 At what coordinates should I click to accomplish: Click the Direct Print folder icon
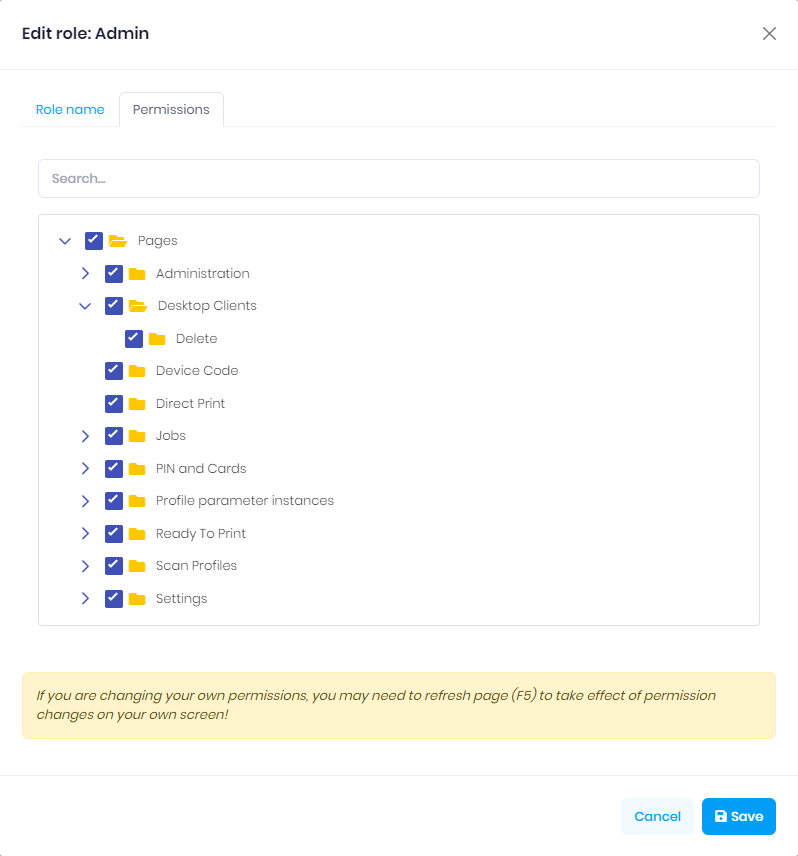coord(137,404)
